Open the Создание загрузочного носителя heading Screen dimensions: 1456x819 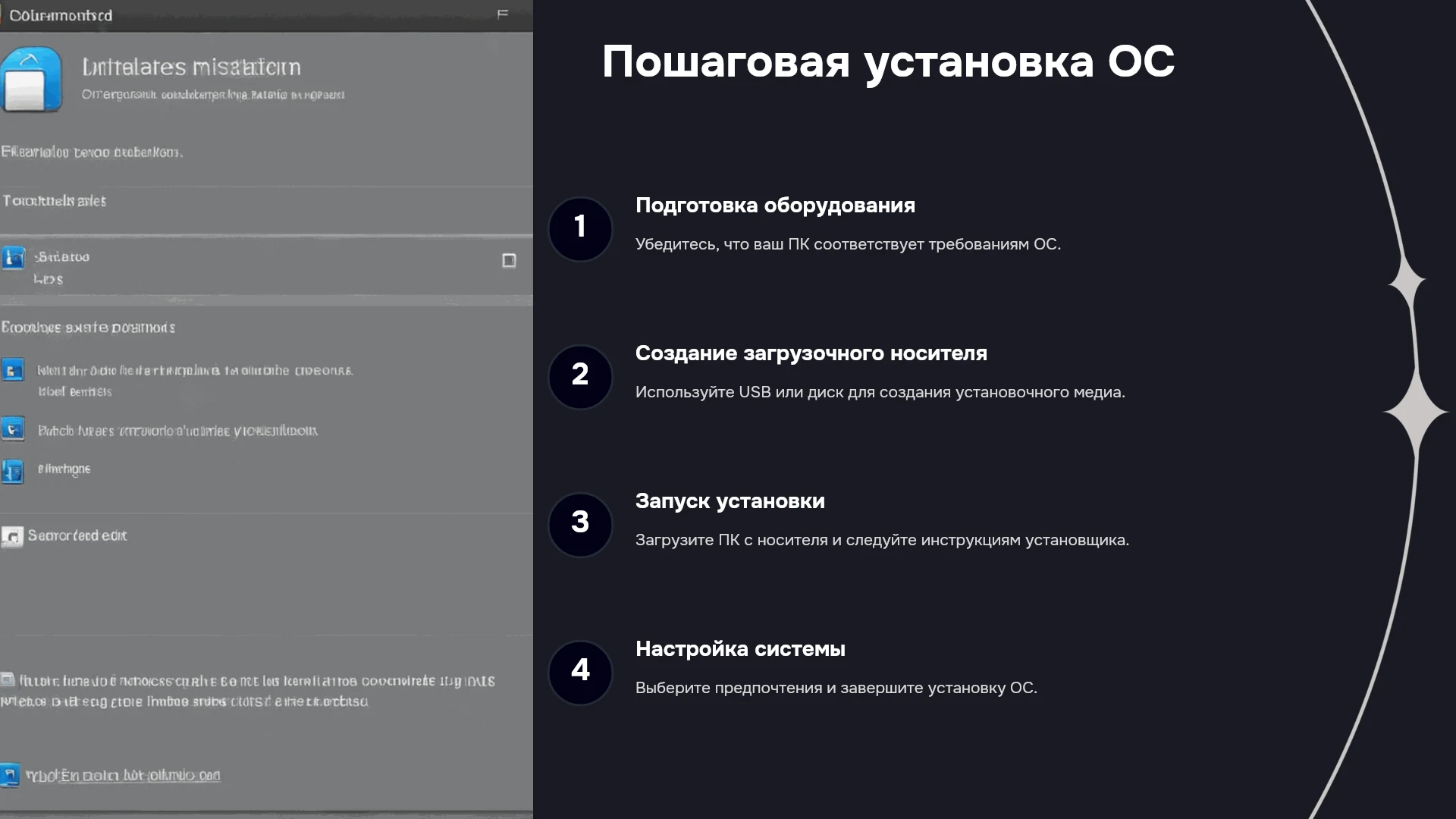pos(811,353)
